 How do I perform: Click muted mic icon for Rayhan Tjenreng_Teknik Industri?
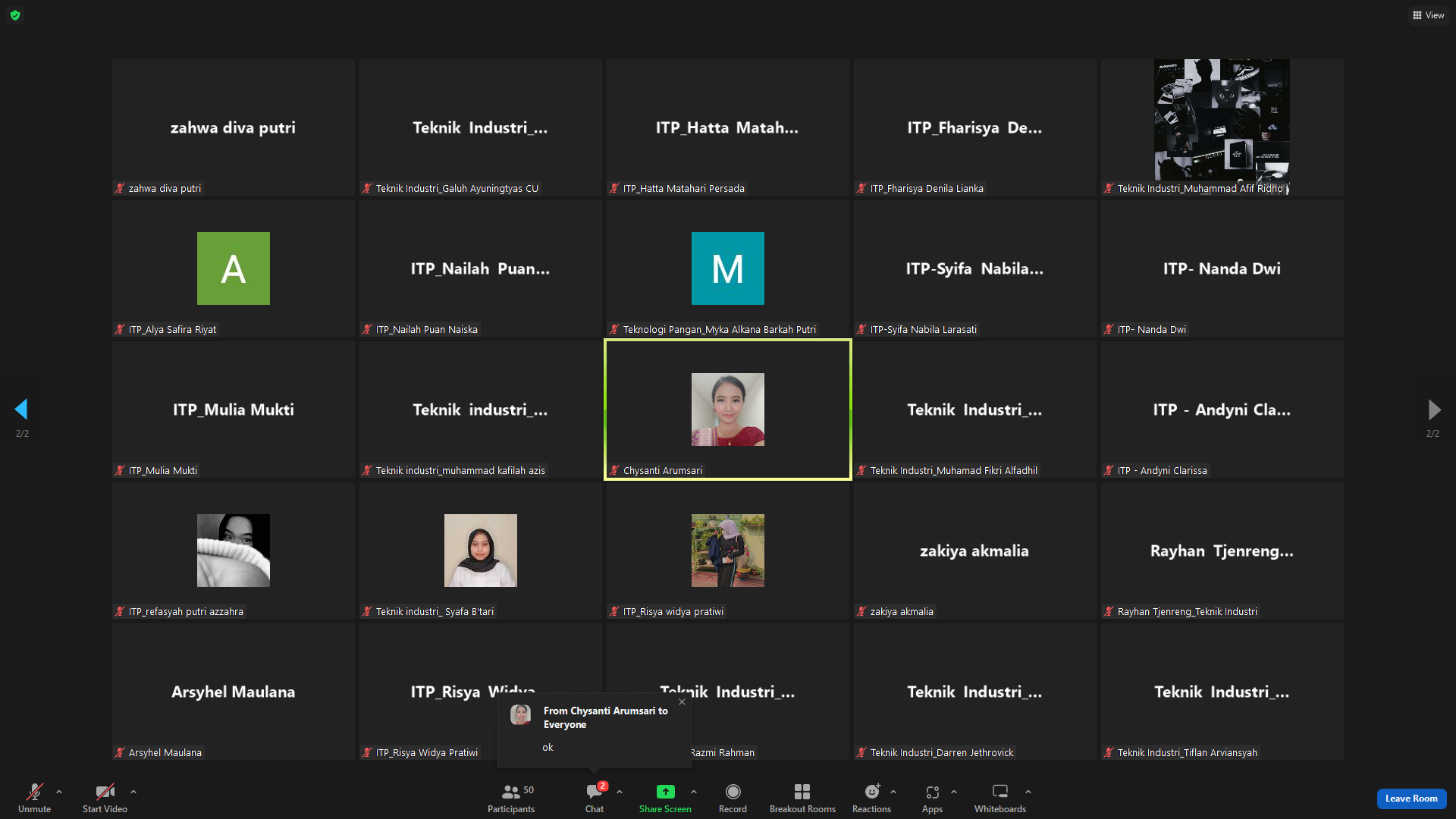click(1109, 611)
